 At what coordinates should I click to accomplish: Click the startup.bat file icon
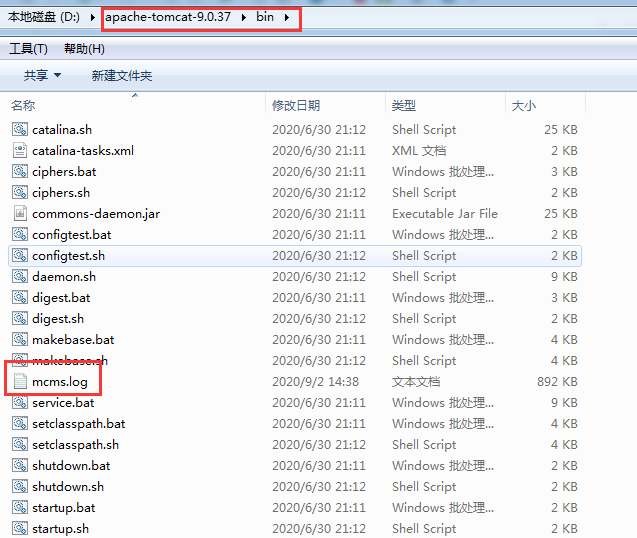(20, 508)
